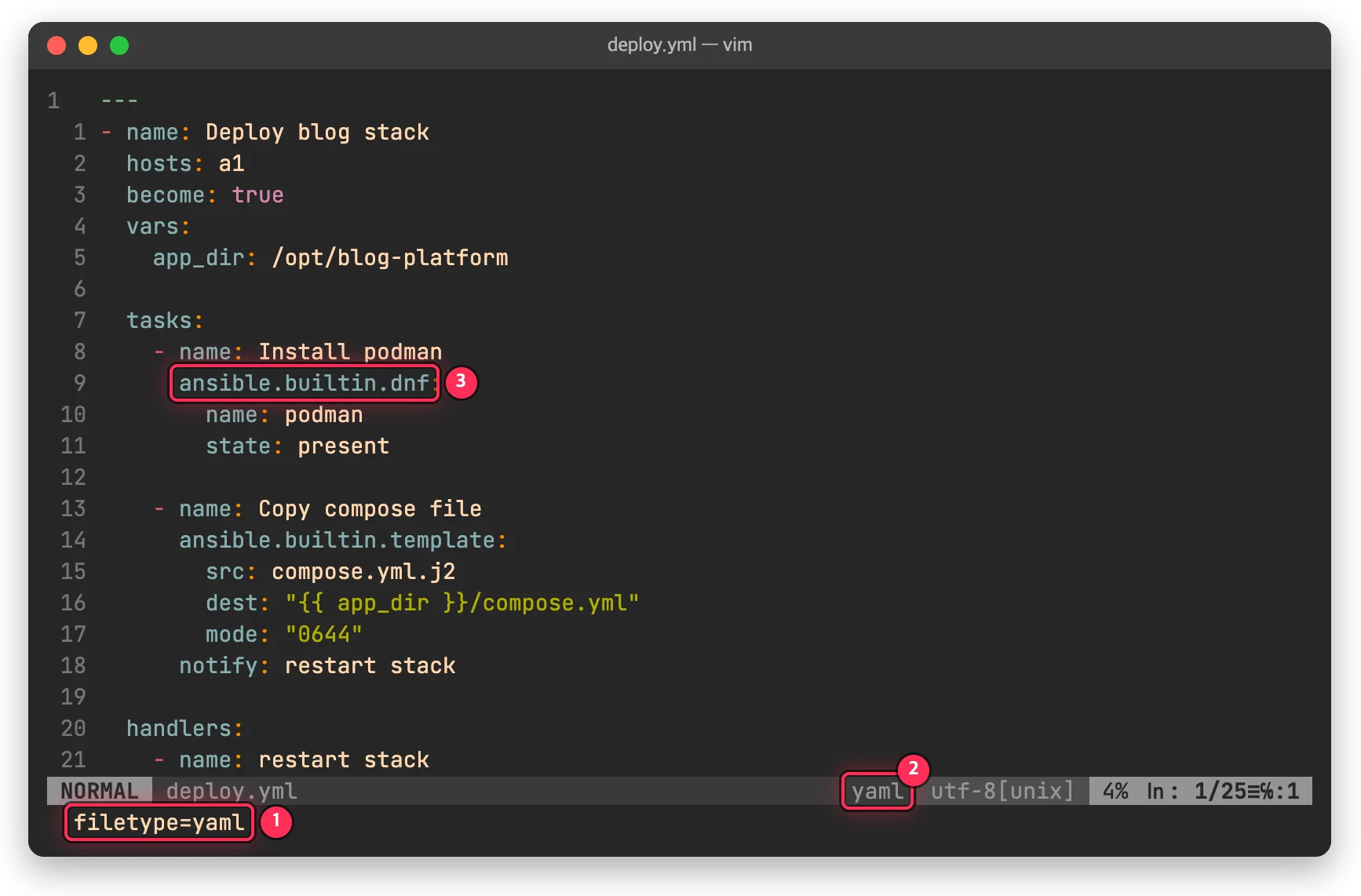Click the "app_dir" variable key
Screen dimensions: 1361x896
199,257
